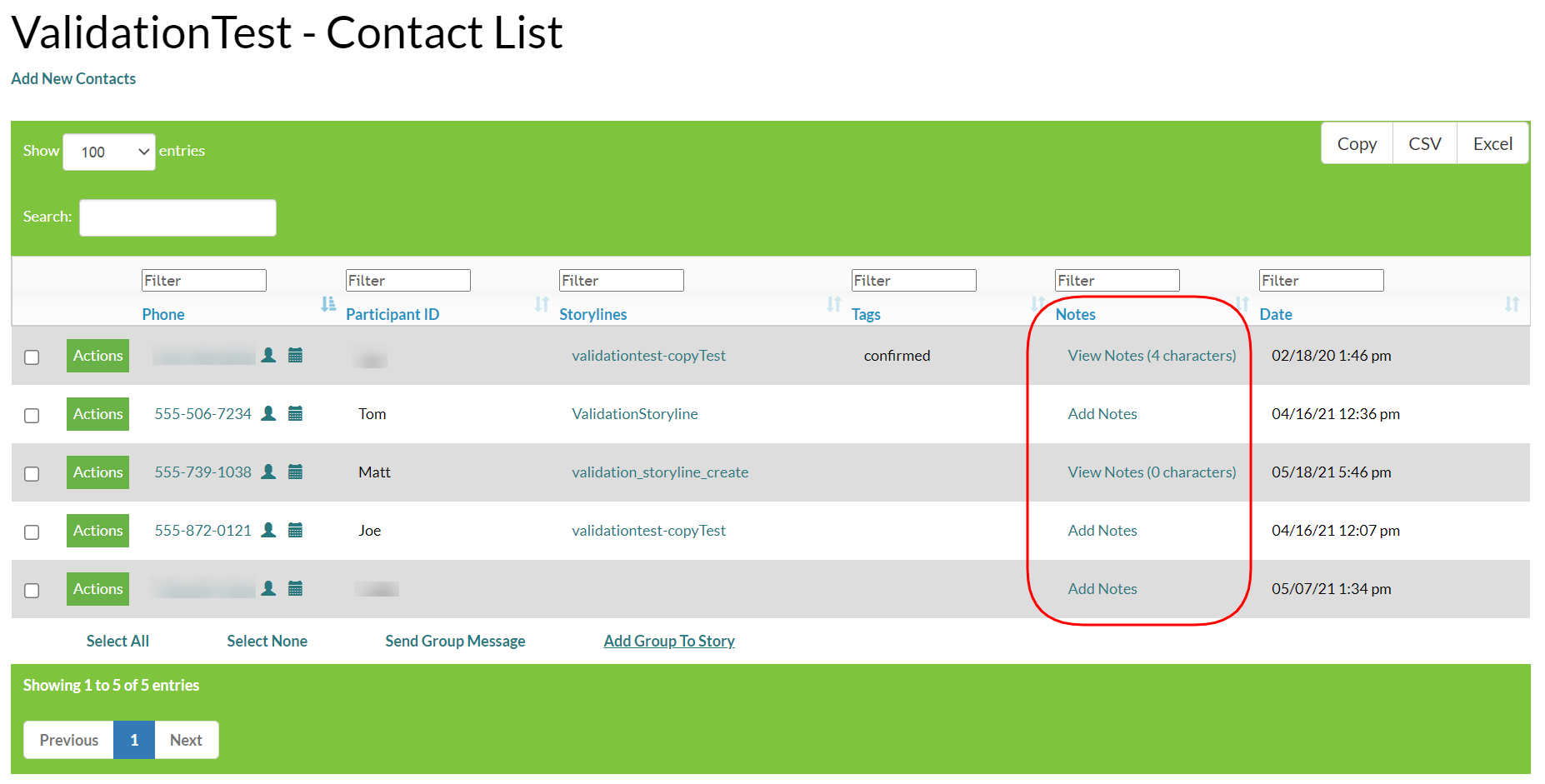Select the checkbox on the first contact row
Viewport: 1545px width, 784px height.
[x=32, y=357]
